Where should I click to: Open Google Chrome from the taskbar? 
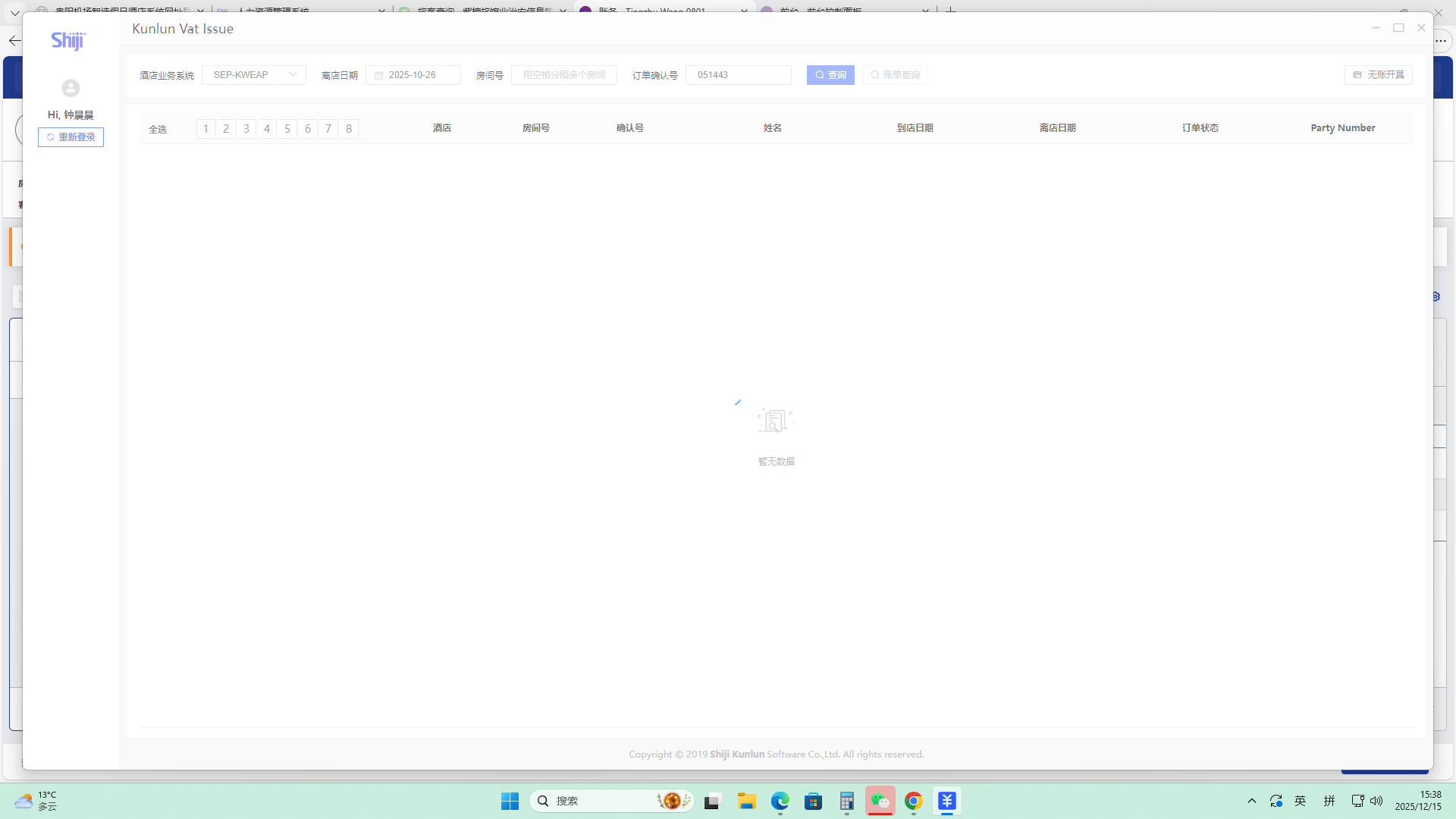(x=913, y=801)
